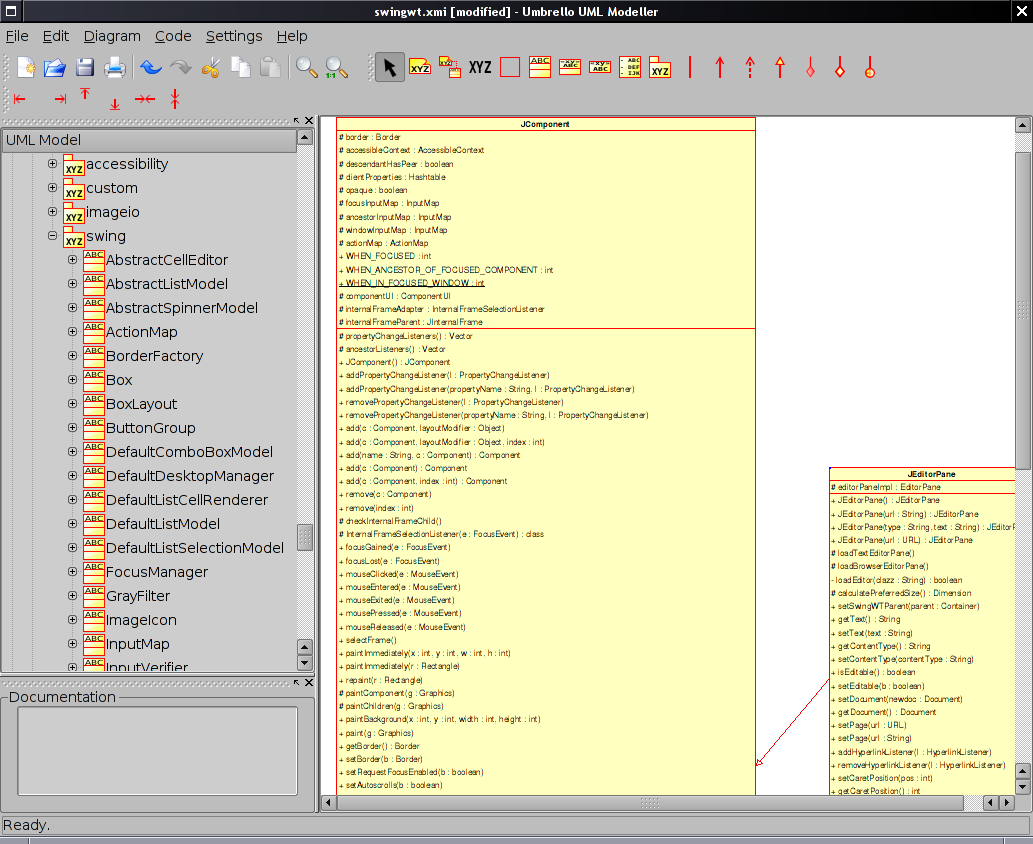This screenshot has width=1033, height=844.
Task: Select the Aggregation diamond tool
Action: tap(840, 67)
